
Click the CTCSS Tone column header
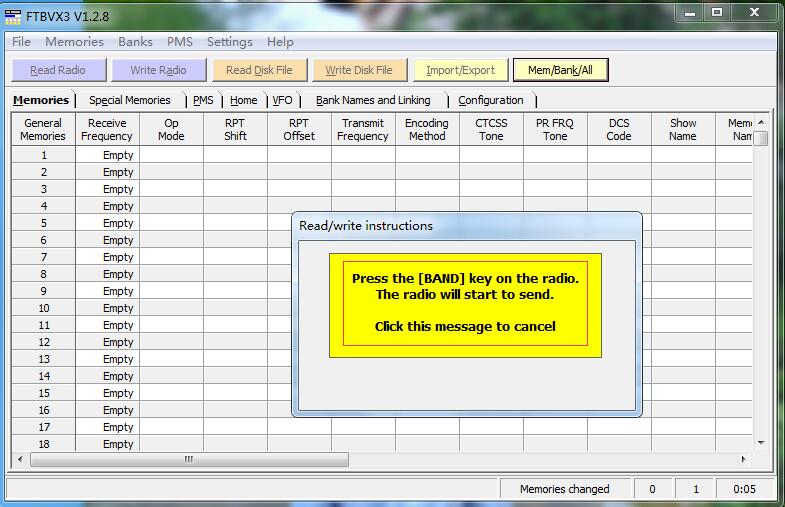pos(491,129)
